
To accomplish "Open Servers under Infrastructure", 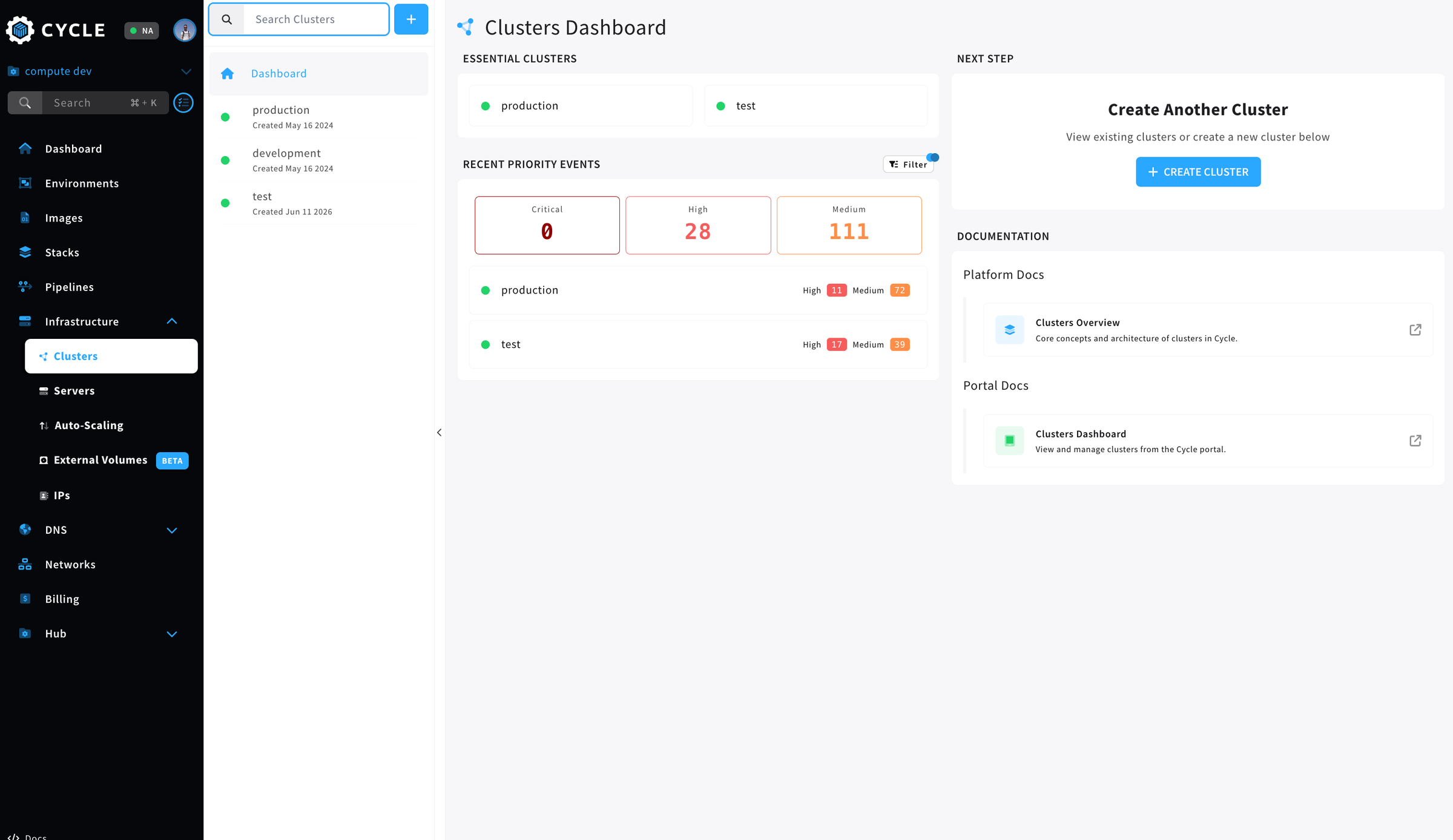I will pyautogui.click(x=74, y=391).
